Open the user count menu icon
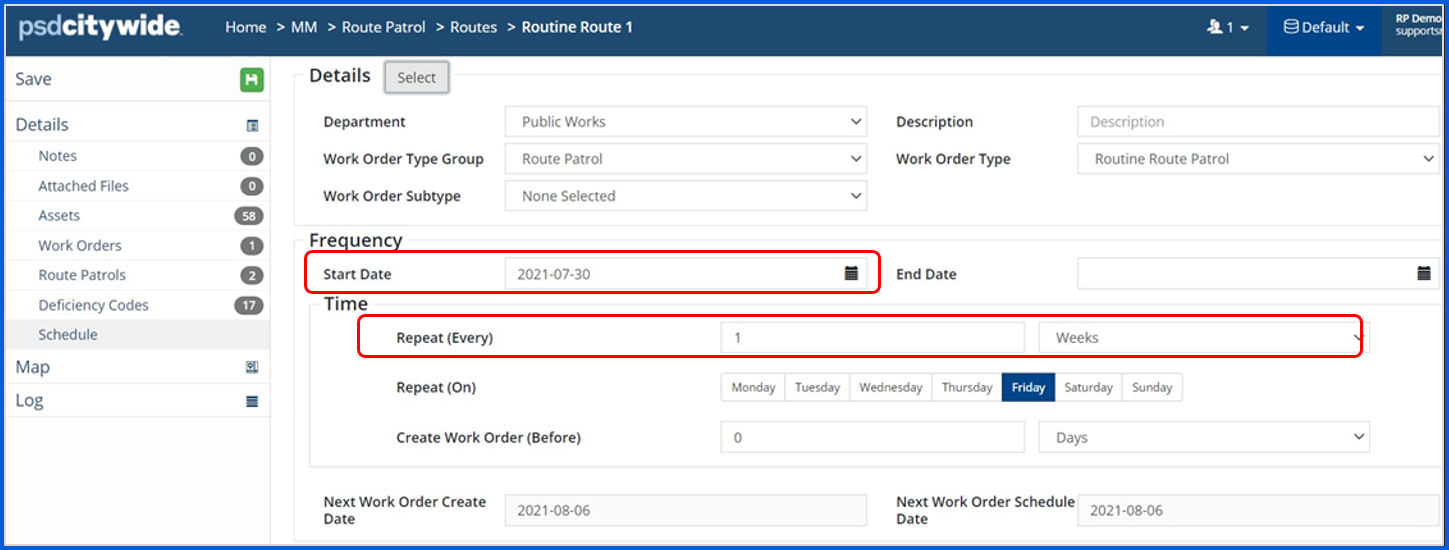This screenshot has height=550, width=1449. [1228, 28]
